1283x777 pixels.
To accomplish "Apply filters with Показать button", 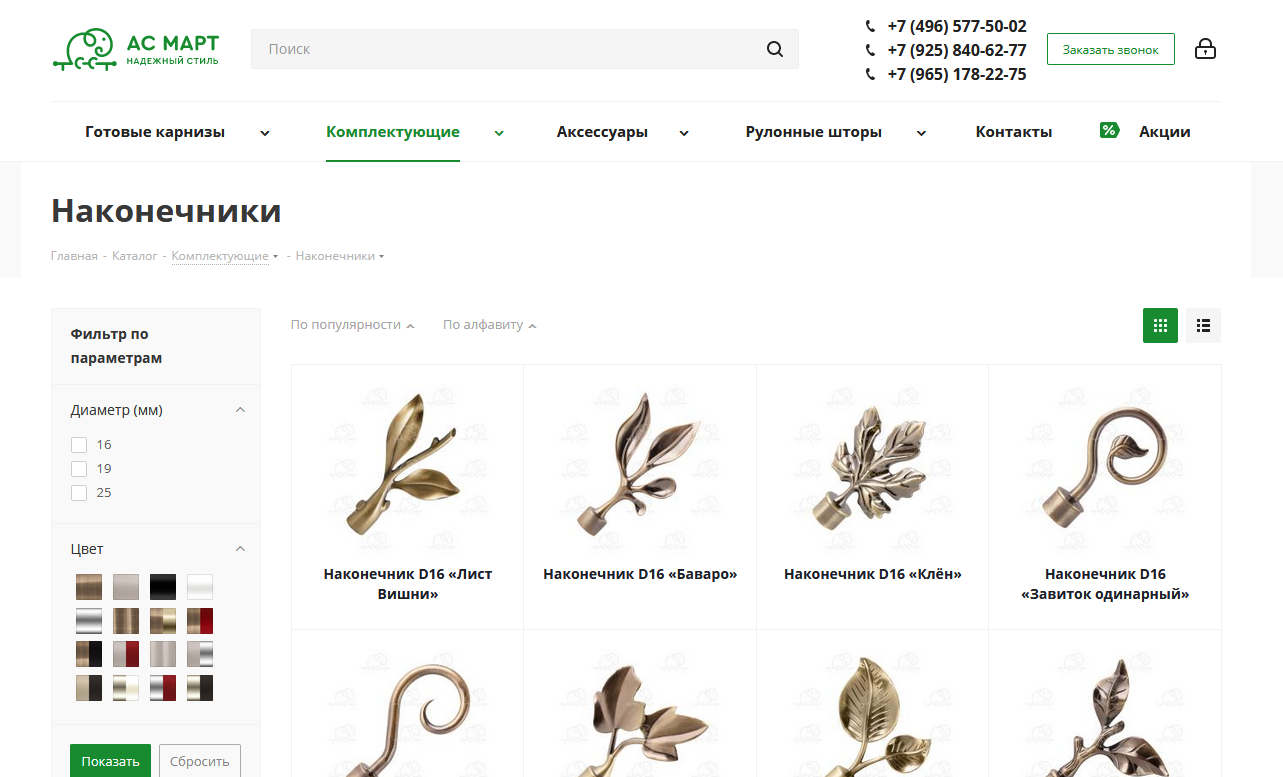I will click(110, 761).
